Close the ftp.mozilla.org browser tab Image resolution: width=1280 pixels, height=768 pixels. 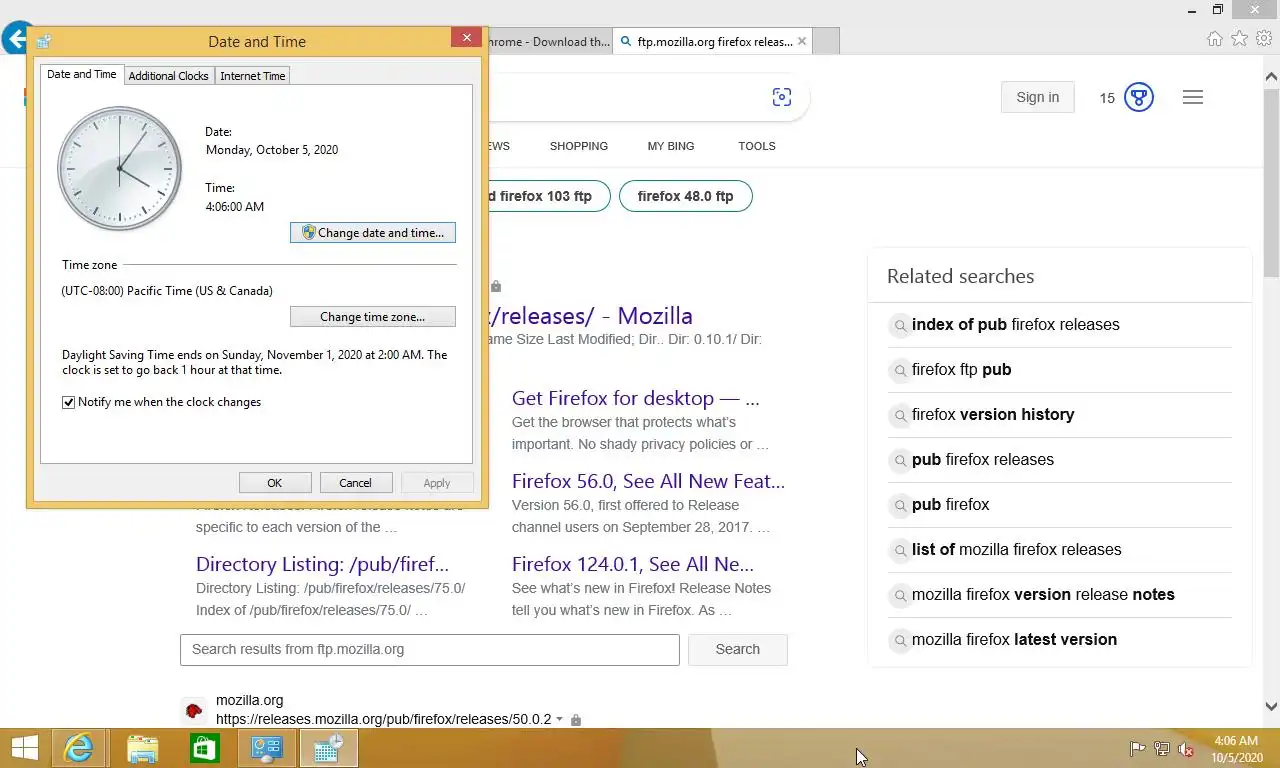point(801,42)
